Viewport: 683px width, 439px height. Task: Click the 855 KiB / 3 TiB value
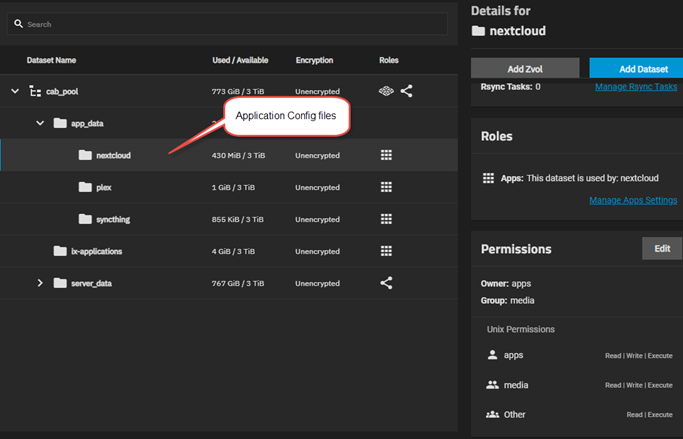click(237, 220)
